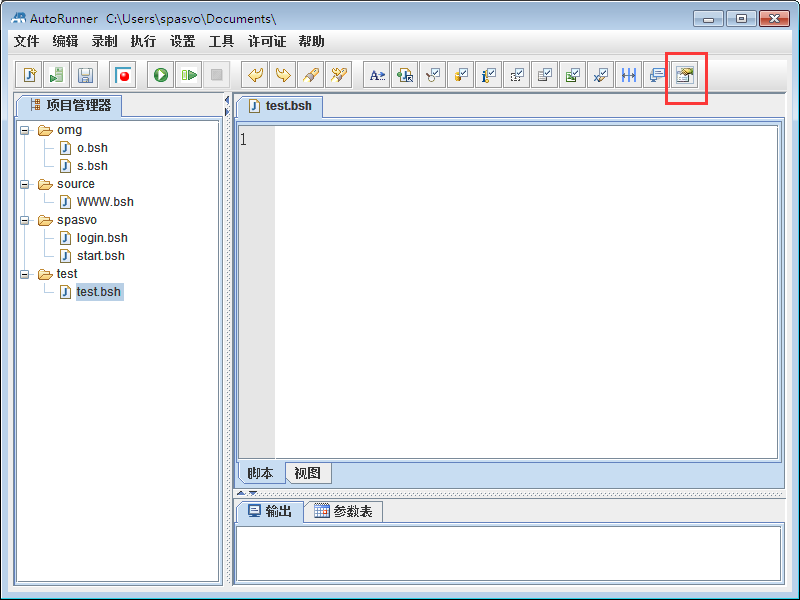Click the gray stop square icon
The image size is (800, 600).
(x=217, y=76)
